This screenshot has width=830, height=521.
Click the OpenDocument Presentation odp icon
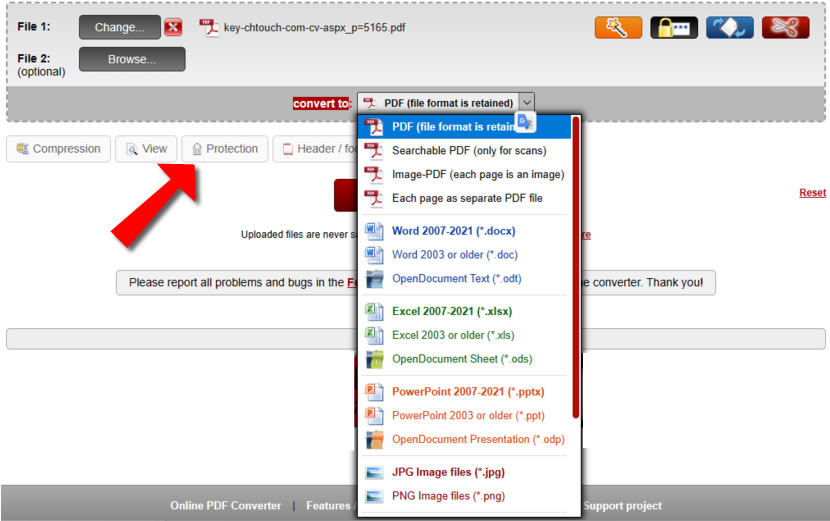(x=374, y=440)
